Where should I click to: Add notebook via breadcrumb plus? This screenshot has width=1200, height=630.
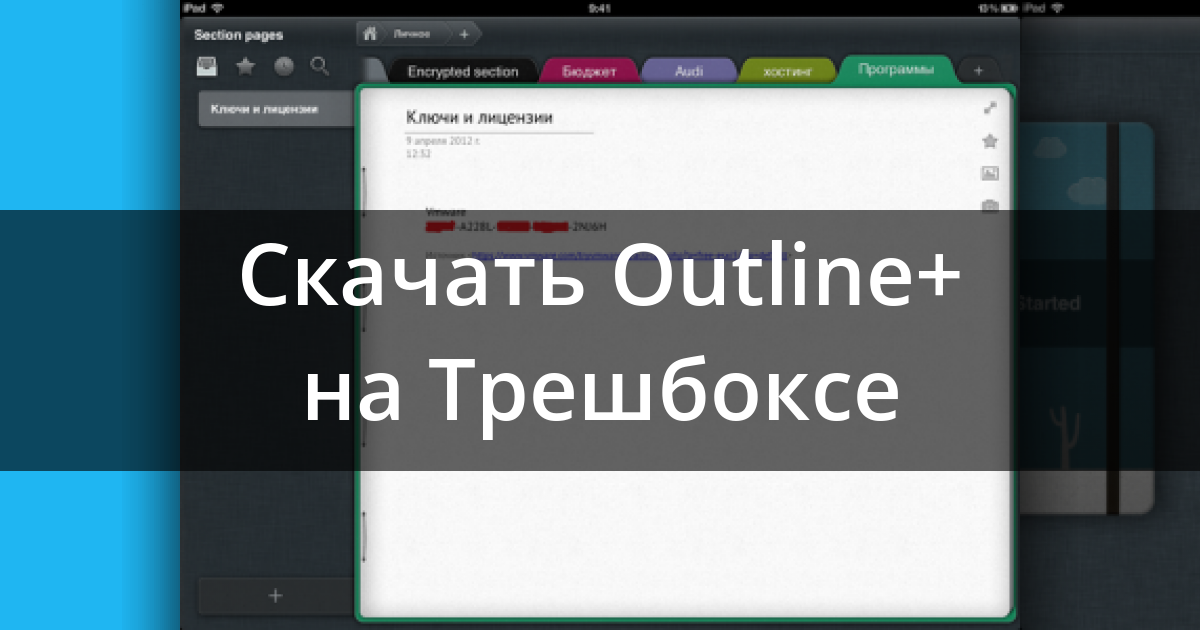pyautogui.click(x=463, y=33)
